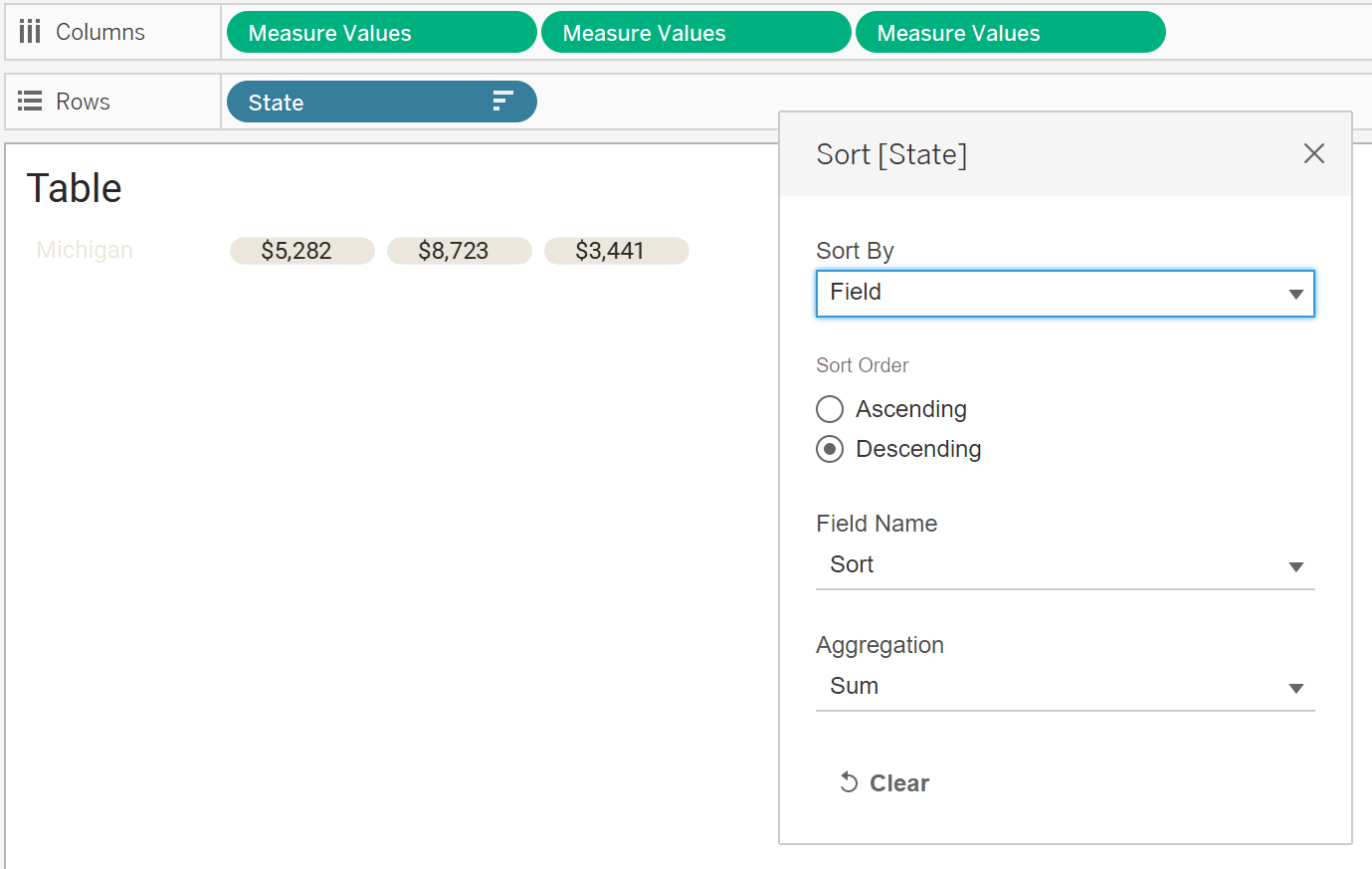Select Ascending sort order

830,409
